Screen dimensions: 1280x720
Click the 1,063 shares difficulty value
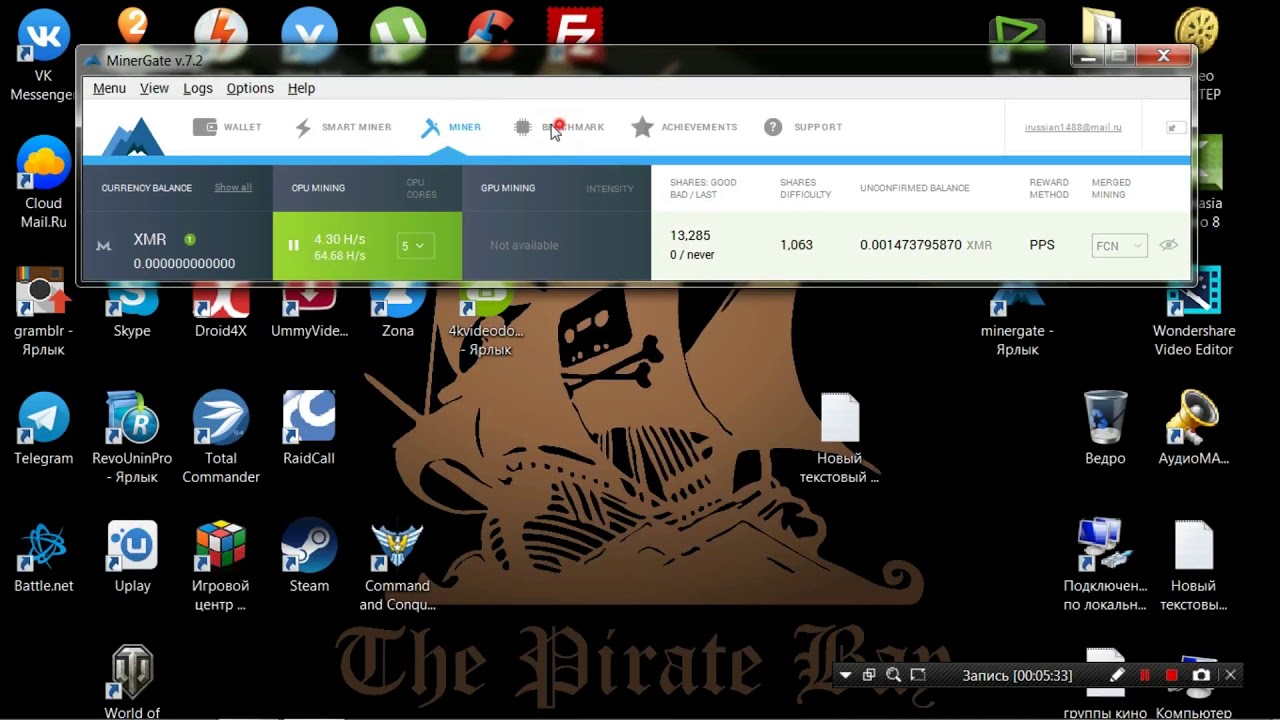tap(796, 244)
